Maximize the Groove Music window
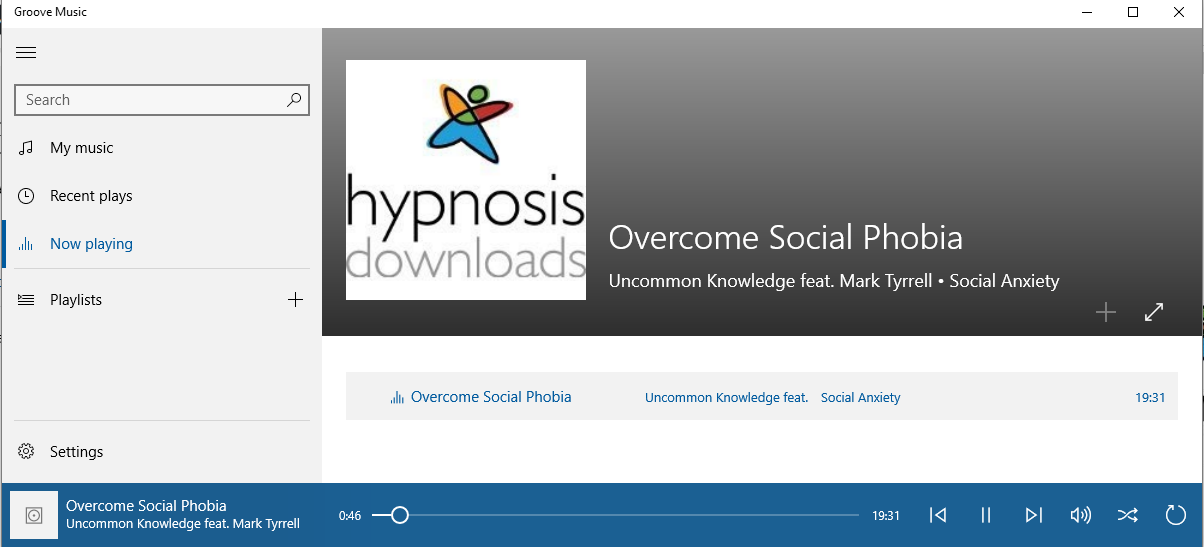The image size is (1204, 547). click(1133, 12)
